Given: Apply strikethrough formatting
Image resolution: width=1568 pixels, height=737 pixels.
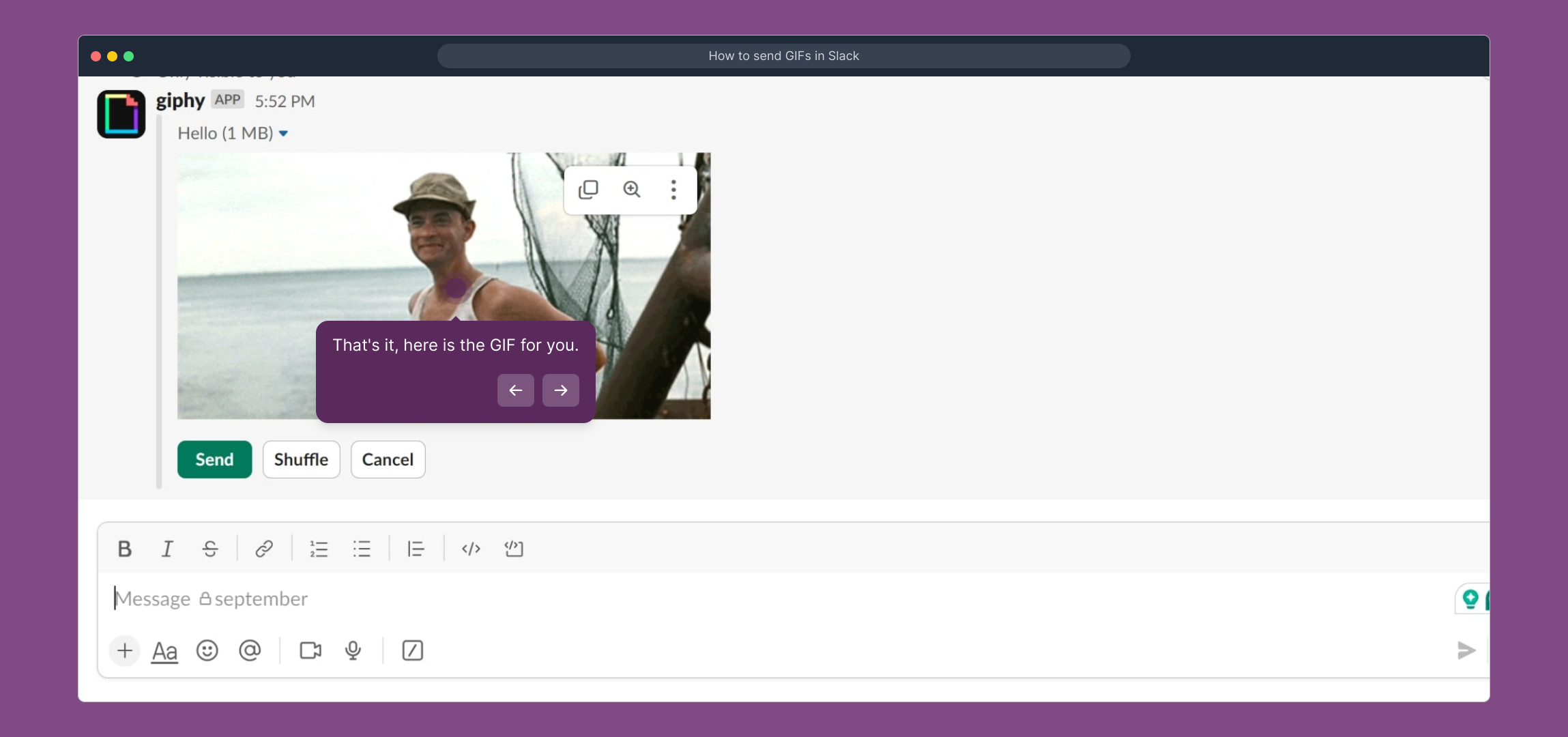Looking at the screenshot, I should click(x=210, y=549).
